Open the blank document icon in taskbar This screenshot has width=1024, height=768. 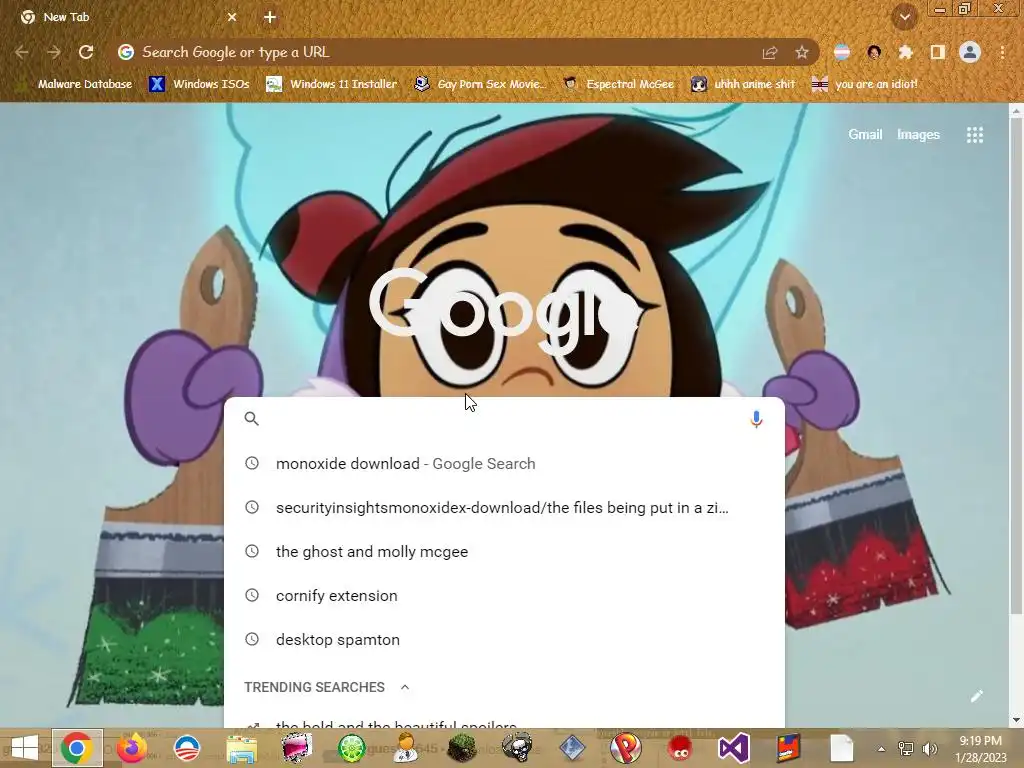841,748
